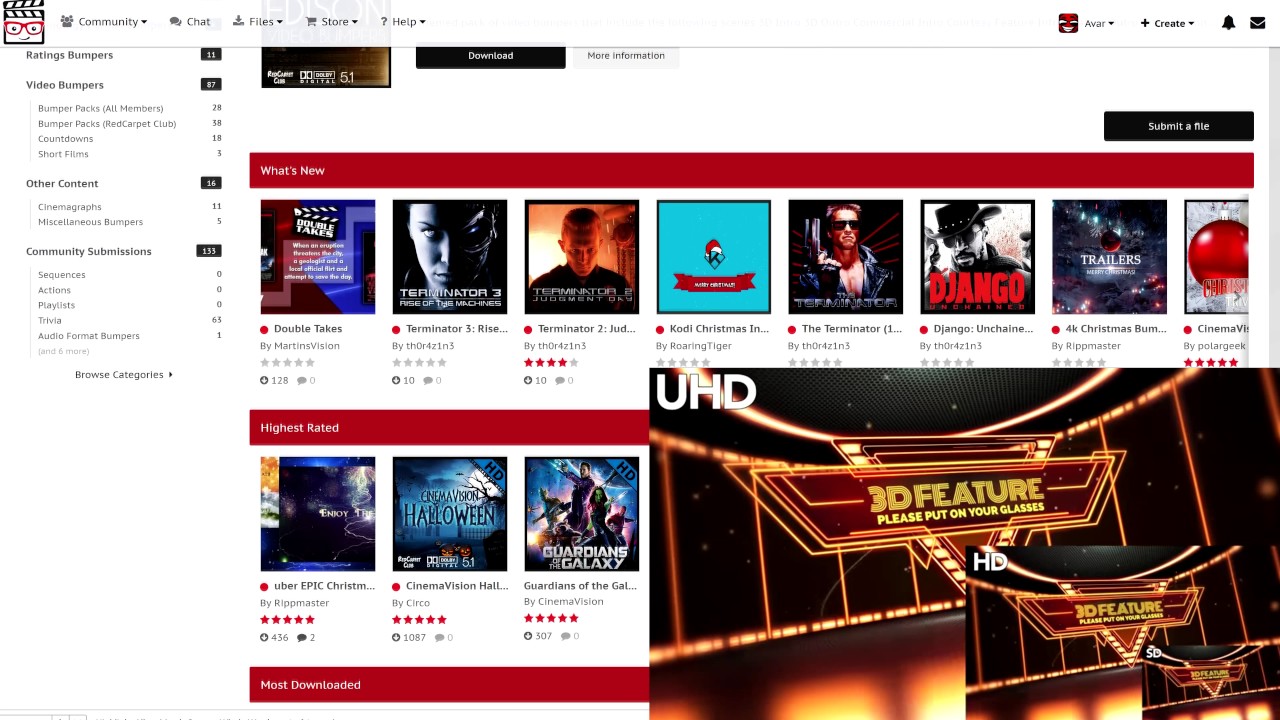Open the Files dropdown menu
Image resolution: width=1280 pixels, height=720 pixels.
(x=258, y=21)
